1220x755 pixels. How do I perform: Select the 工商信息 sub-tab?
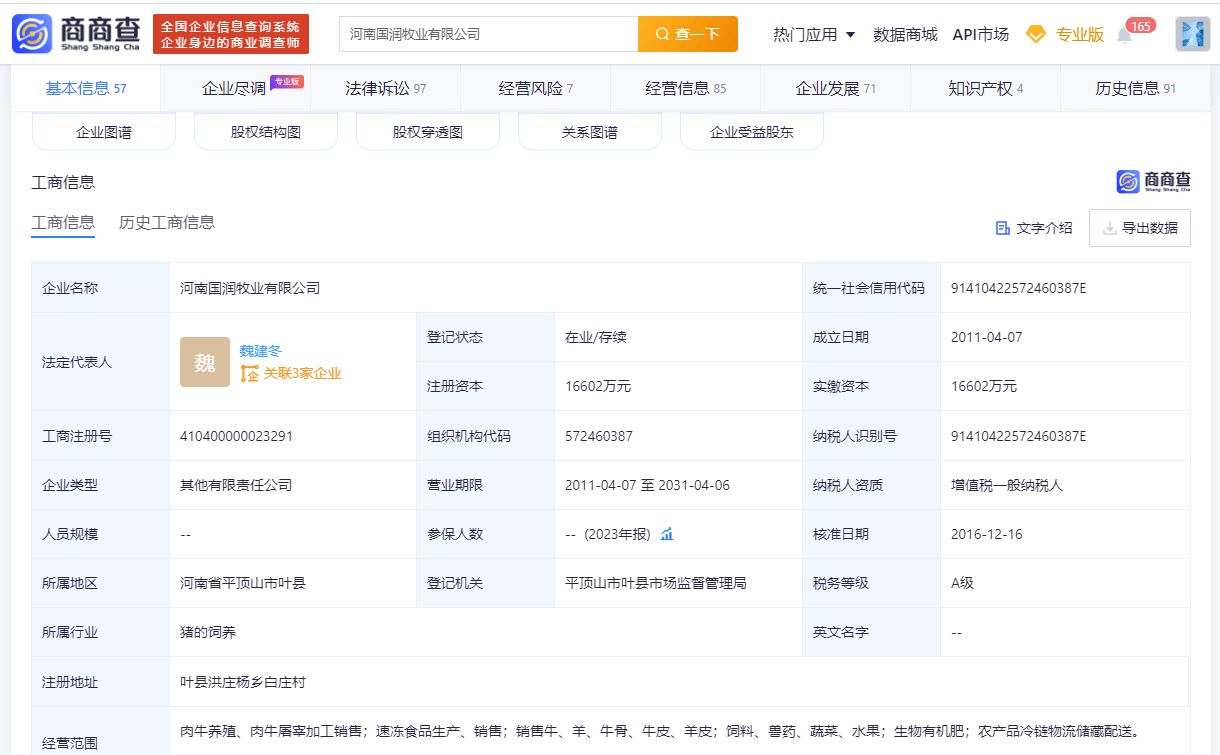pyautogui.click(x=63, y=223)
